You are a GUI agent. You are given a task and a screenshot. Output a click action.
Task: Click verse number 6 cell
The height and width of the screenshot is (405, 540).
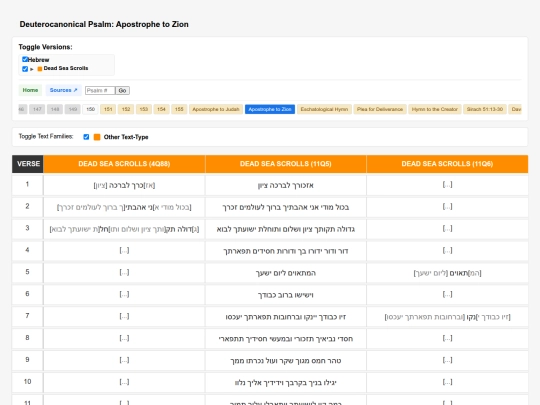pyautogui.click(x=28, y=294)
